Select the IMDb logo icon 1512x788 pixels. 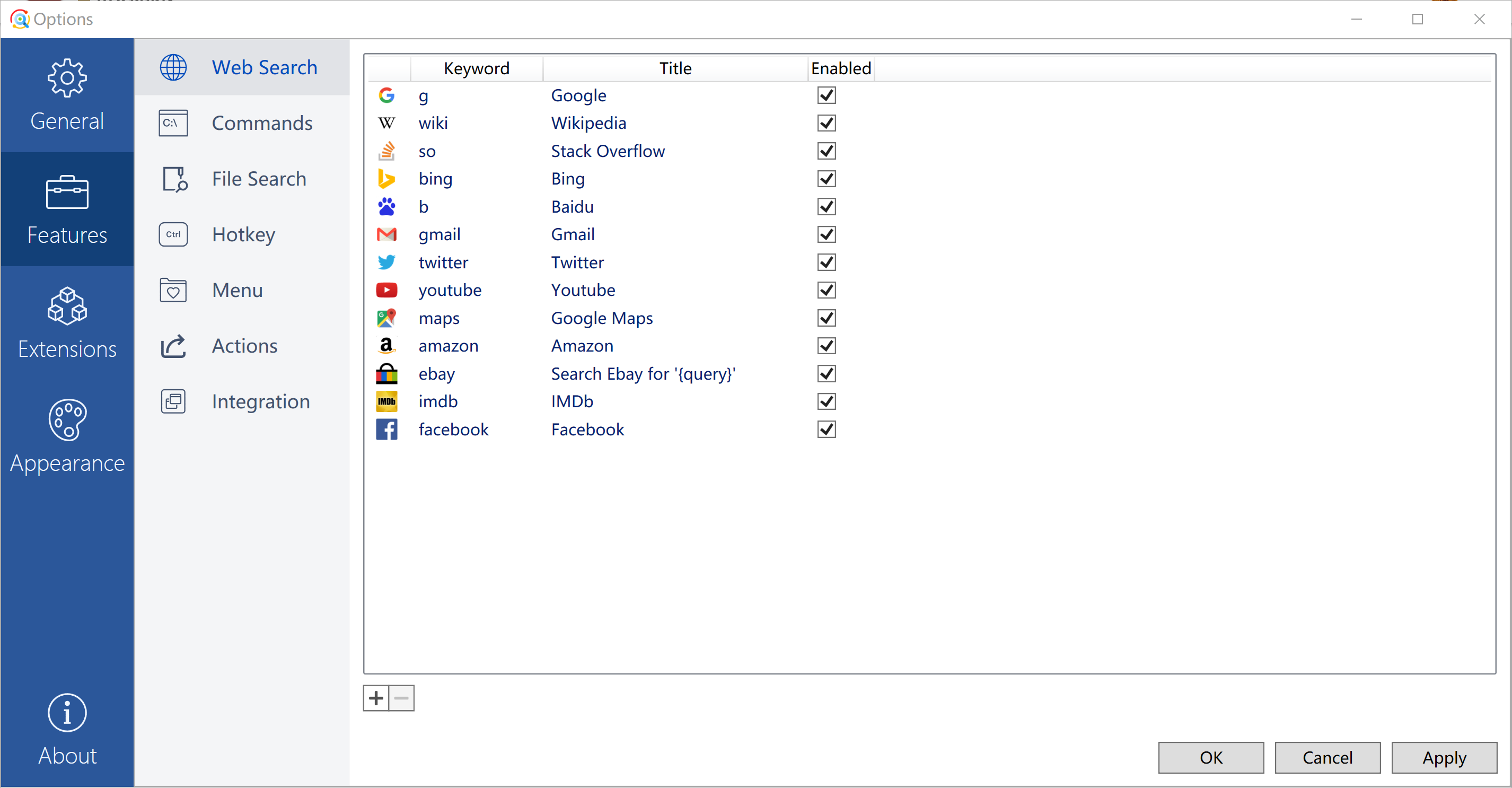pos(386,401)
